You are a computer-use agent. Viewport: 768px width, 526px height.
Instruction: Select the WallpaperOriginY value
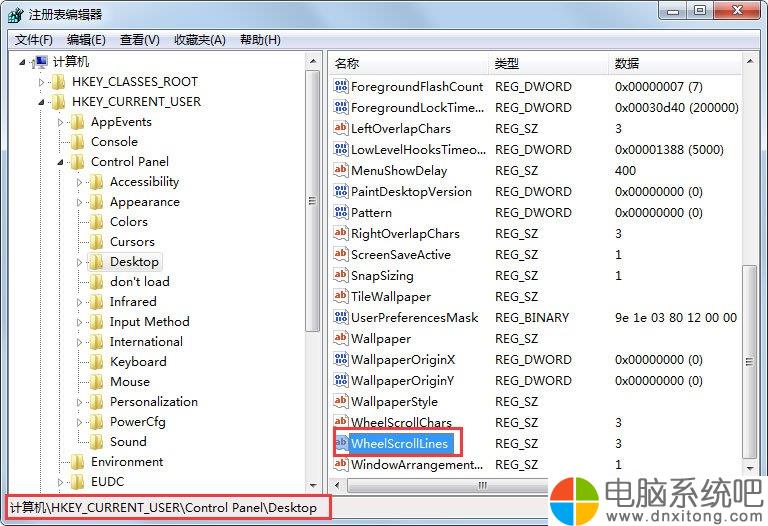[x=403, y=381]
